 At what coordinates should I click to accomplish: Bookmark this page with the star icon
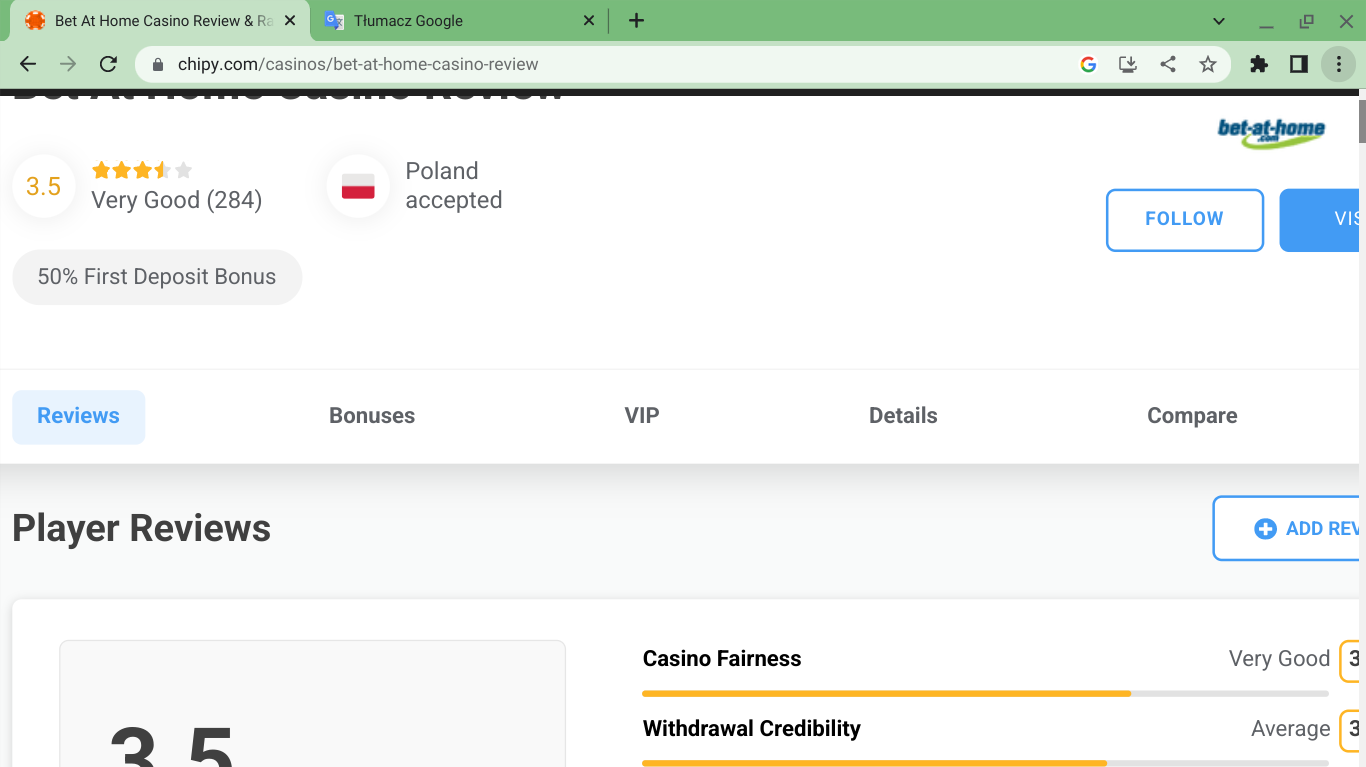coord(1208,64)
